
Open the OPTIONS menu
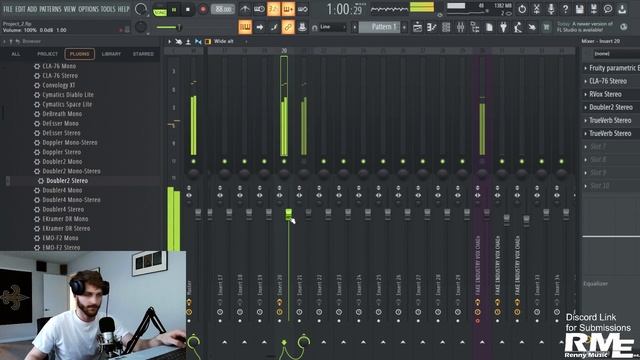click(89, 9)
